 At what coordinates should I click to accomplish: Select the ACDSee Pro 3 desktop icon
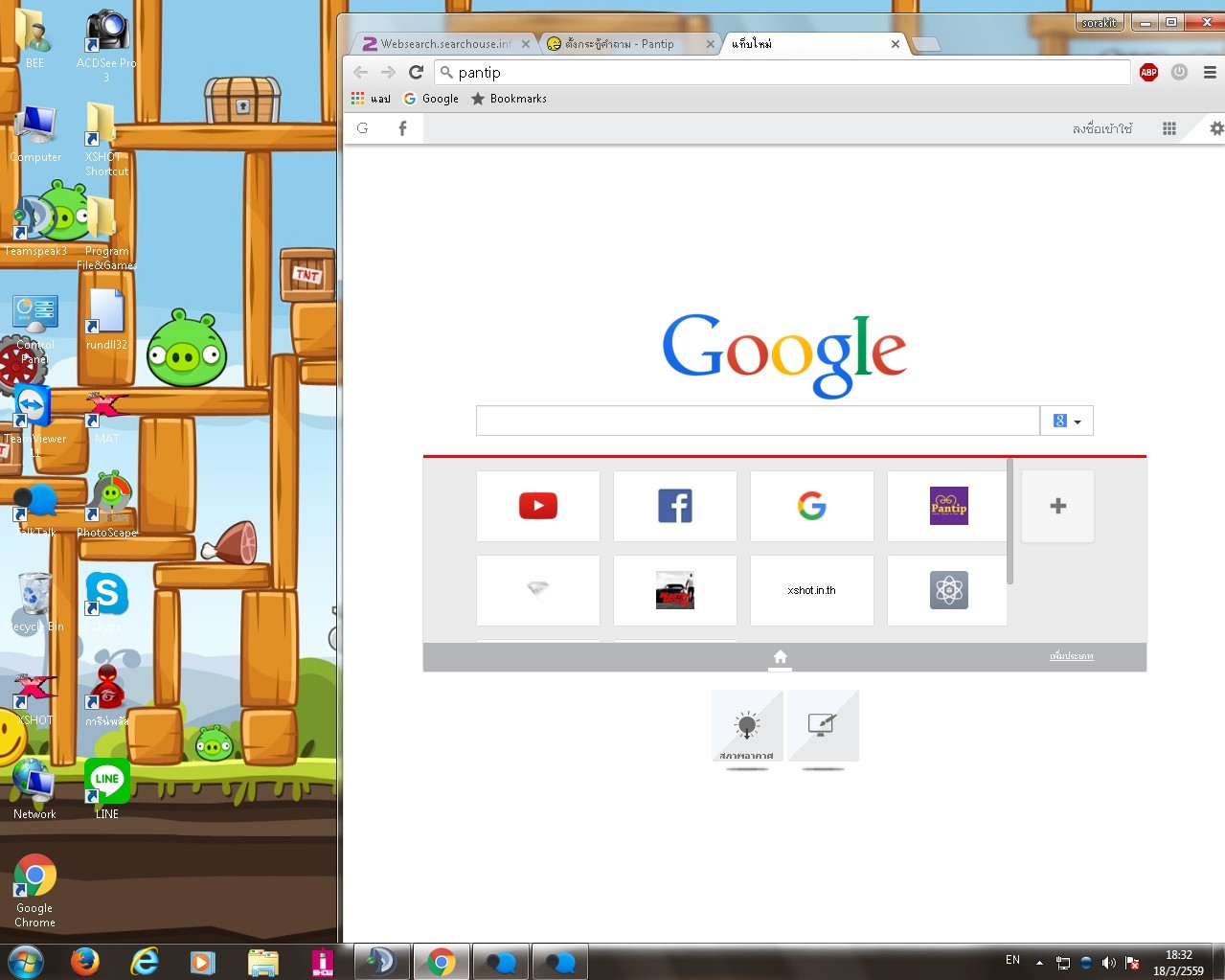(106, 46)
